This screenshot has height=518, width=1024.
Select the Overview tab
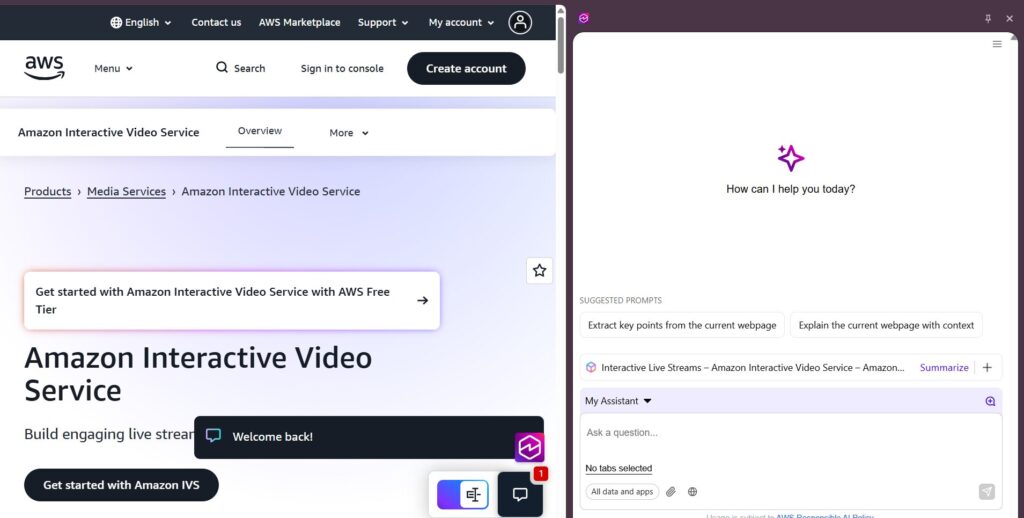point(260,131)
